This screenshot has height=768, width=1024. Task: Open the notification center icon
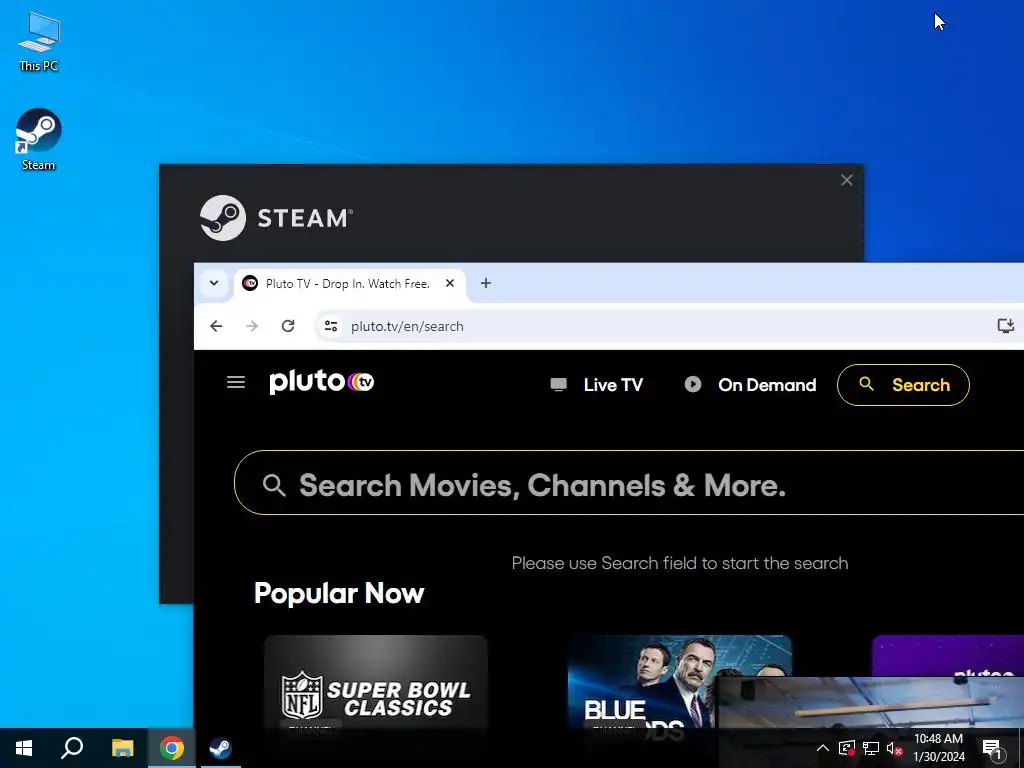[992, 748]
